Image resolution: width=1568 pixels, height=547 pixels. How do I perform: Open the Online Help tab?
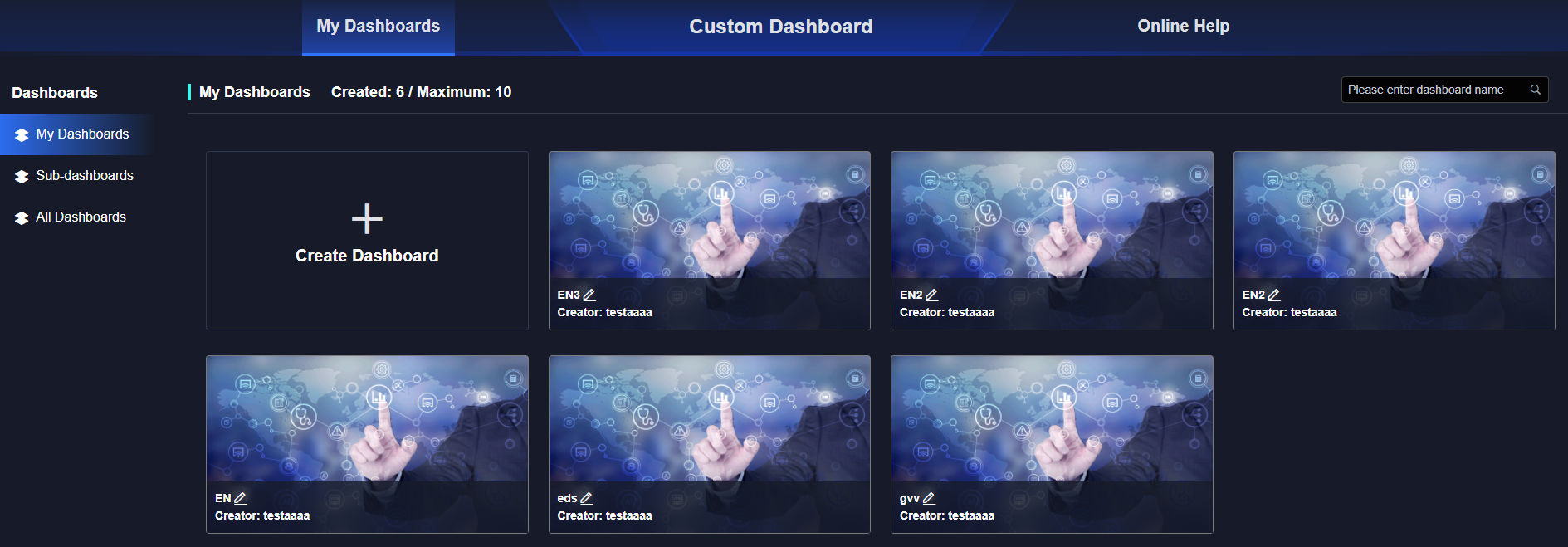1183,26
